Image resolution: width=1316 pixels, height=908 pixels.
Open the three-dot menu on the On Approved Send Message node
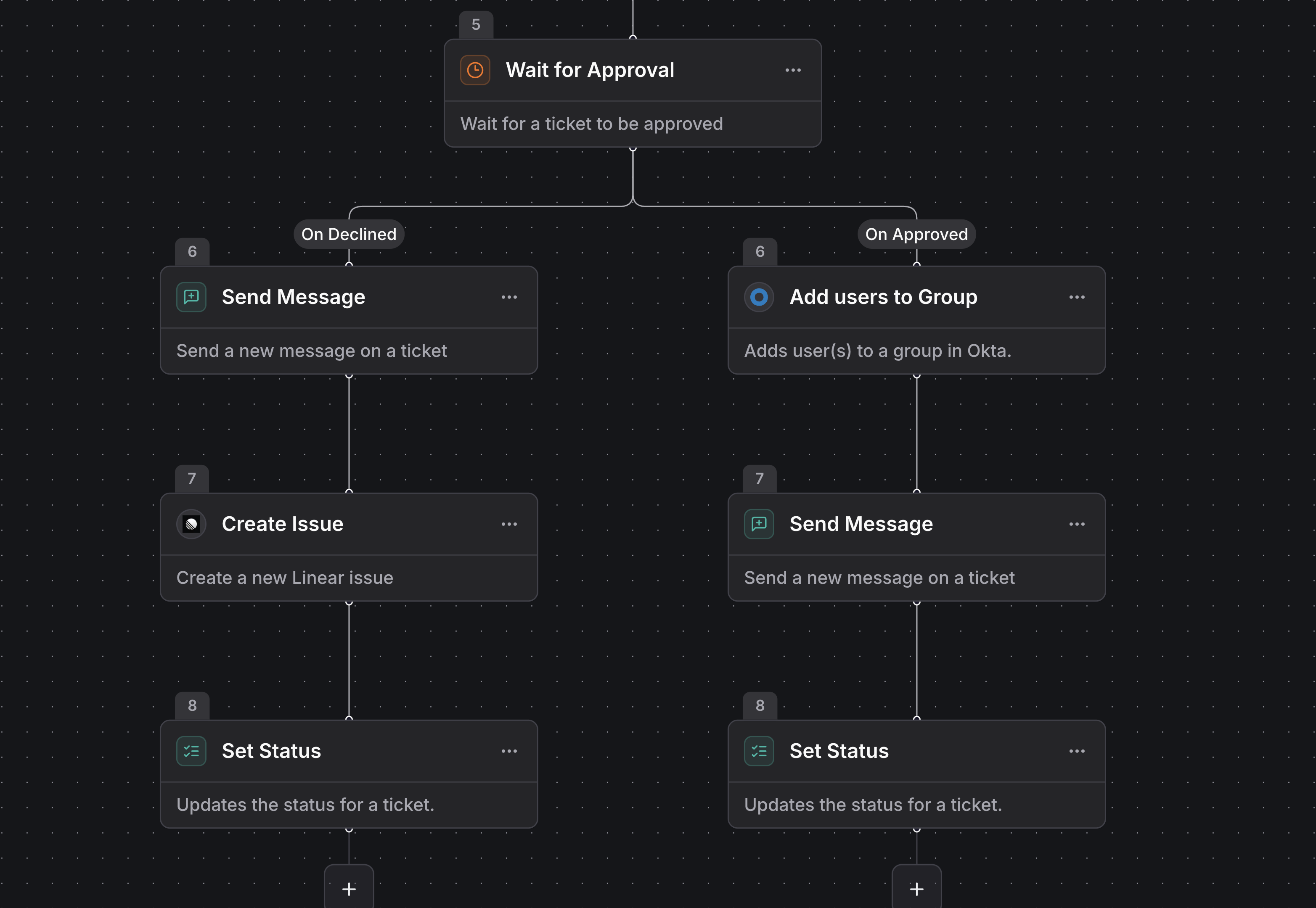tap(1076, 524)
